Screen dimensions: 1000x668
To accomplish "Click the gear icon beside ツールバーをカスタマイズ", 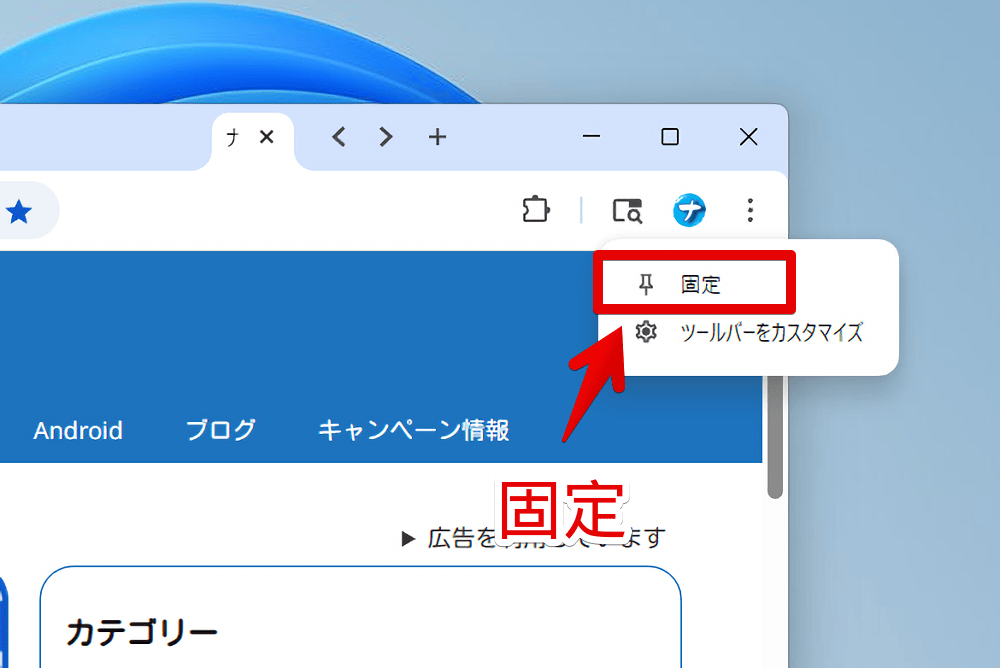I will point(645,332).
